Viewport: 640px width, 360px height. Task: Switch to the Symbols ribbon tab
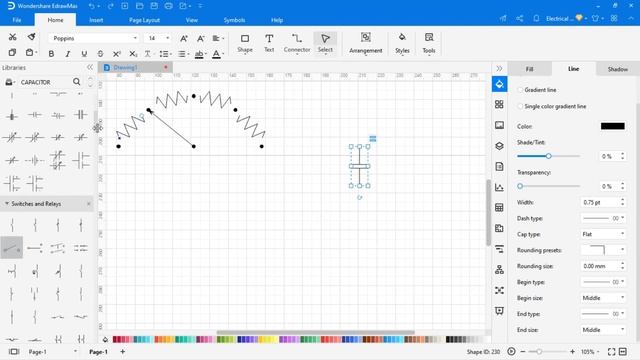pyautogui.click(x=234, y=20)
